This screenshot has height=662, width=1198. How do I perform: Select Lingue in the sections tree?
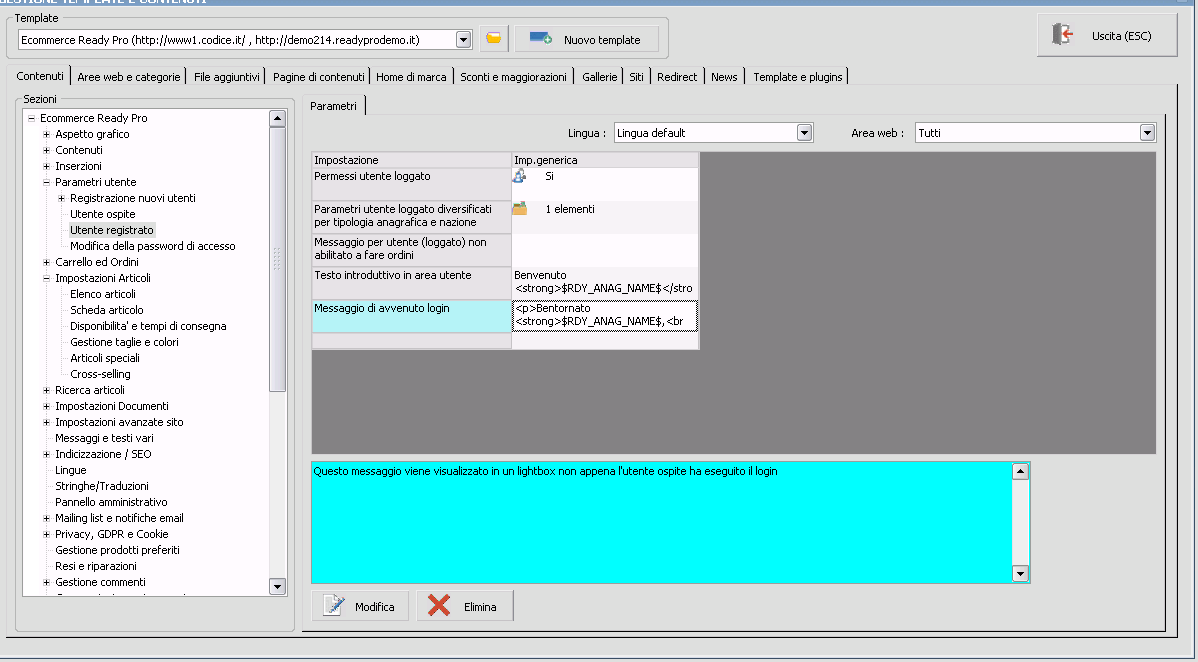(x=70, y=470)
